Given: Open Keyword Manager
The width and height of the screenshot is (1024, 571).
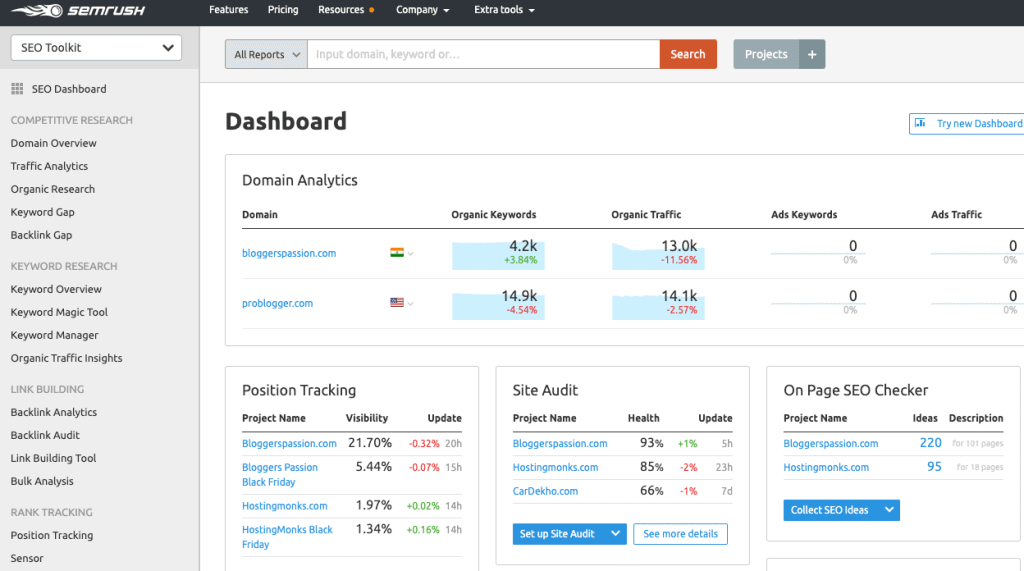Looking at the screenshot, I should [54, 334].
